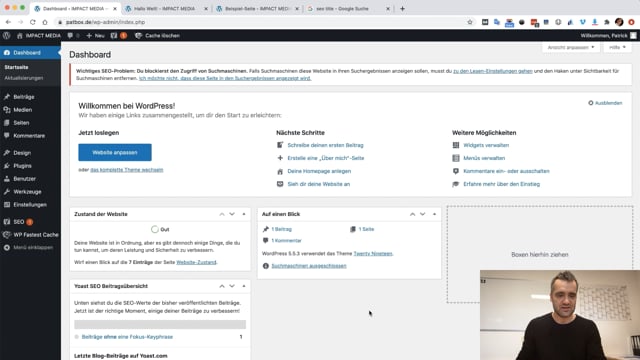The height and width of the screenshot is (360, 640).
Task: Open Willkommen, Patrick account menu
Action: [x=608, y=36]
